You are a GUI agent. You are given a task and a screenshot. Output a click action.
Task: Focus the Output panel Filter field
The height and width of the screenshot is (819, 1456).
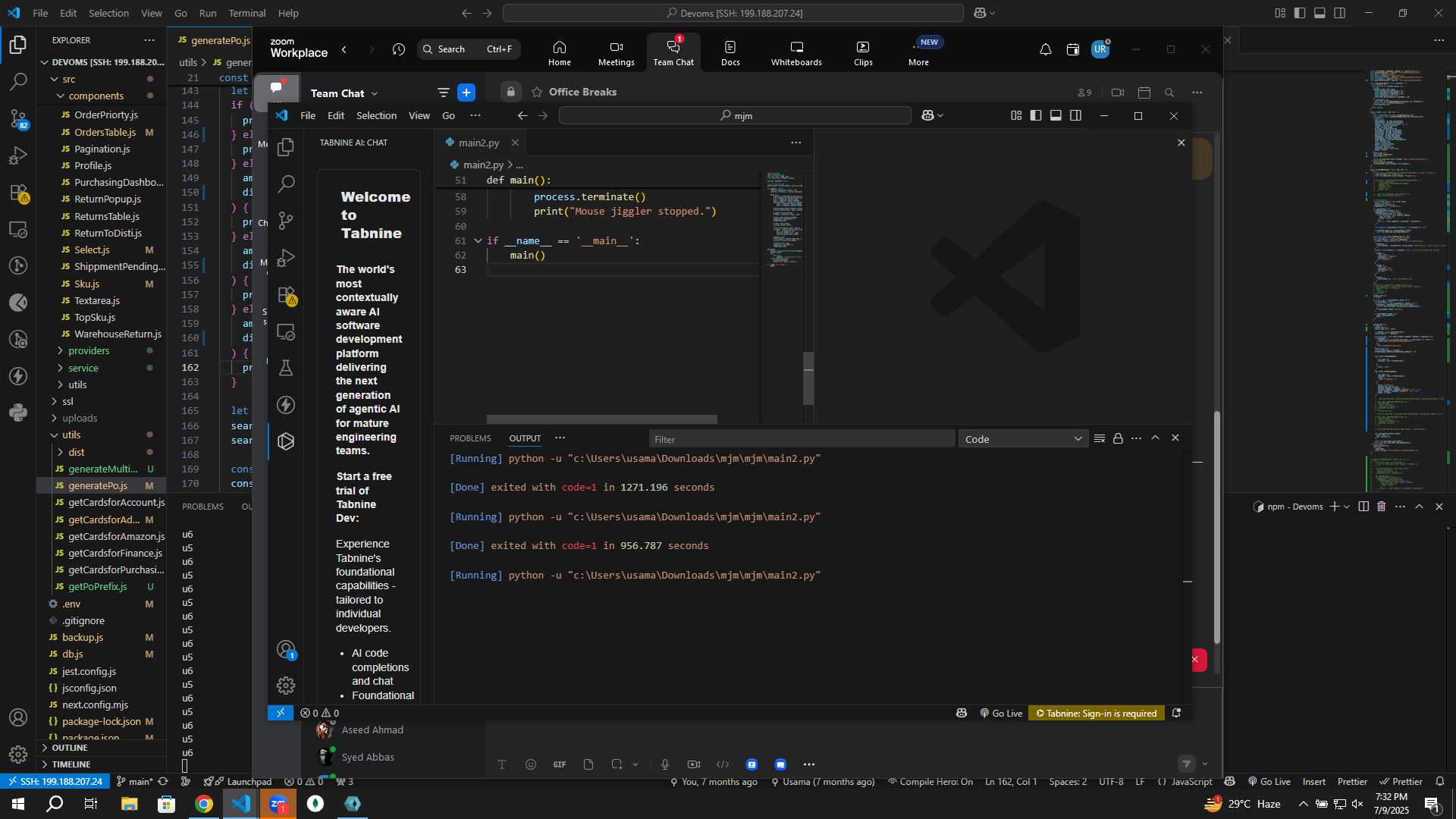(x=802, y=439)
